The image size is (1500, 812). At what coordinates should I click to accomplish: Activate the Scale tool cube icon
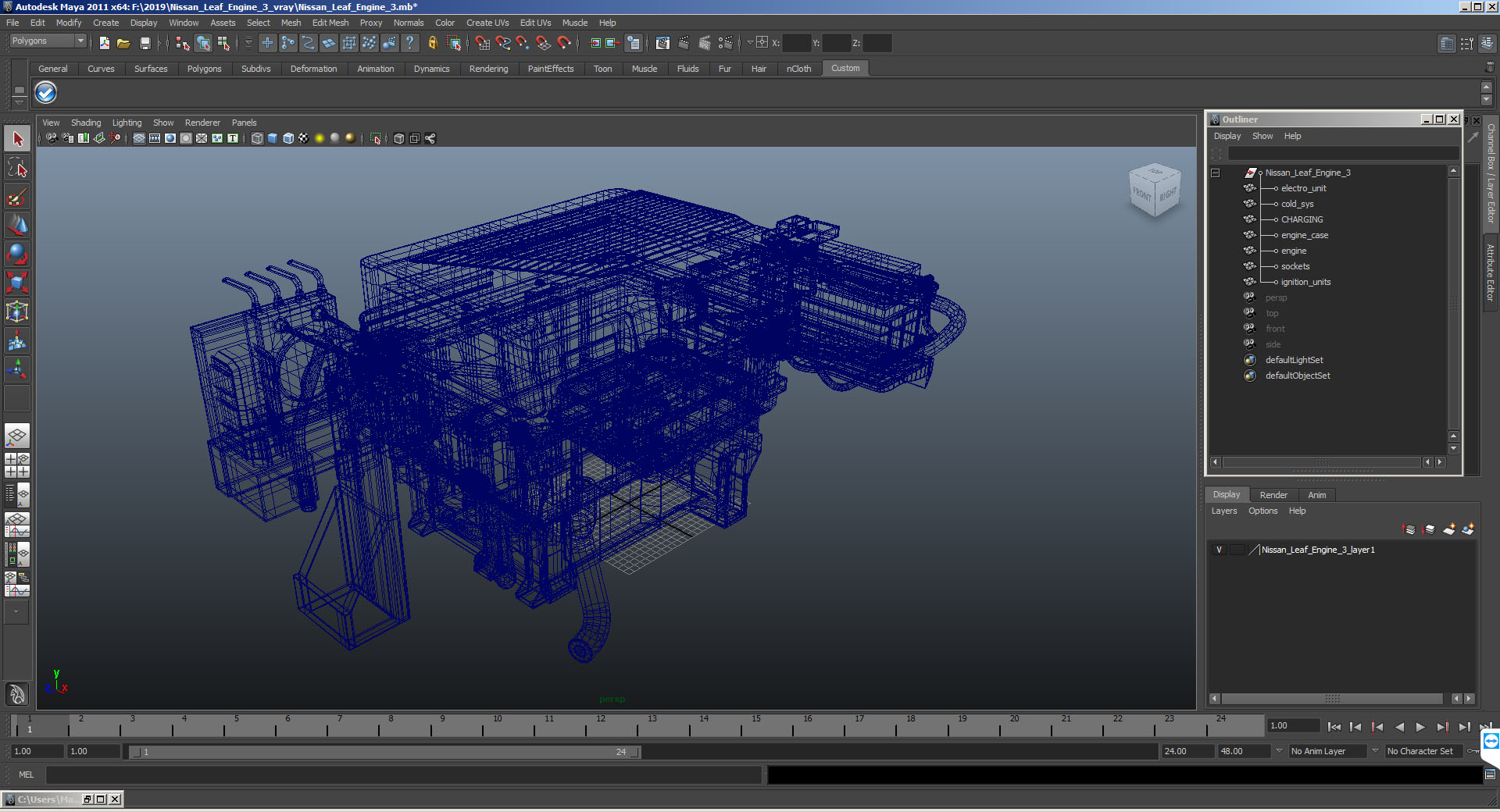[17, 283]
